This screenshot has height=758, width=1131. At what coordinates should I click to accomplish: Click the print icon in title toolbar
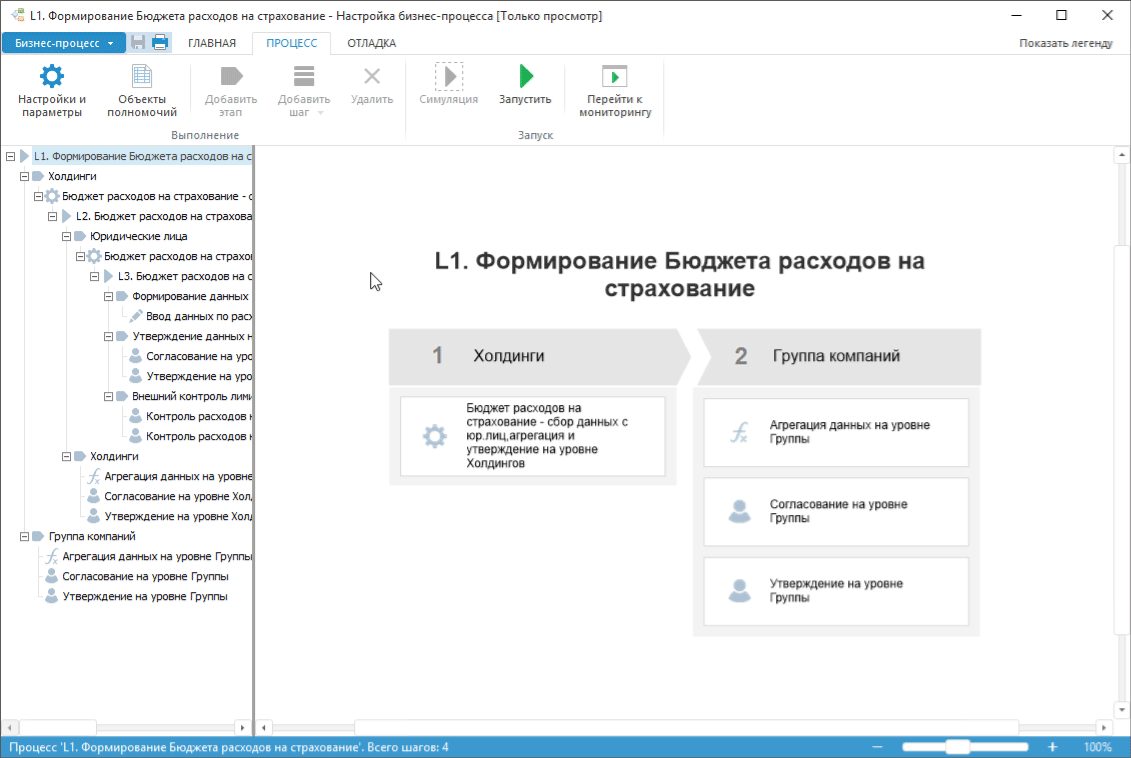pos(159,43)
